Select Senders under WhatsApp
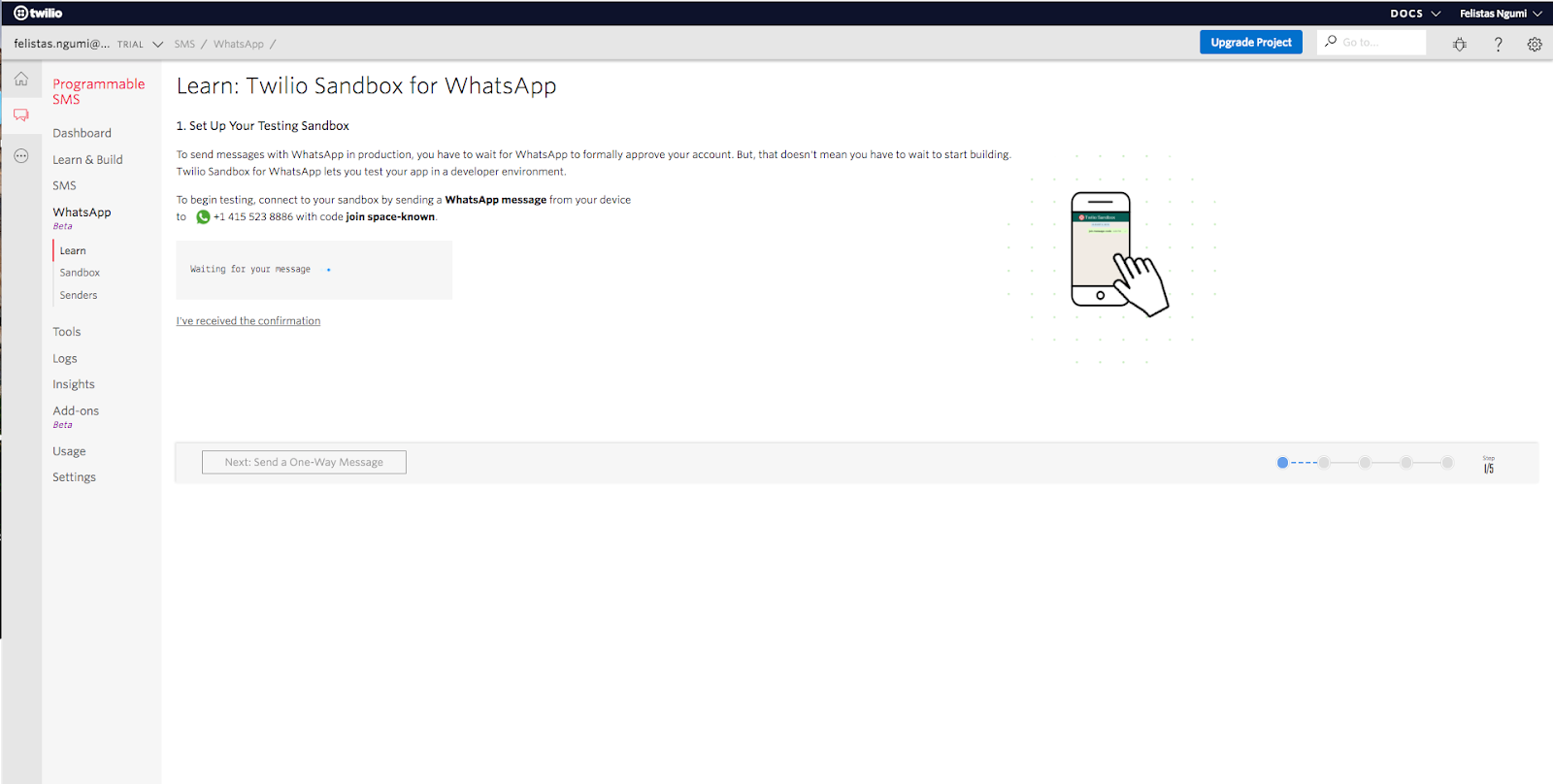The width and height of the screenshot is (1553, 784). 79,295
